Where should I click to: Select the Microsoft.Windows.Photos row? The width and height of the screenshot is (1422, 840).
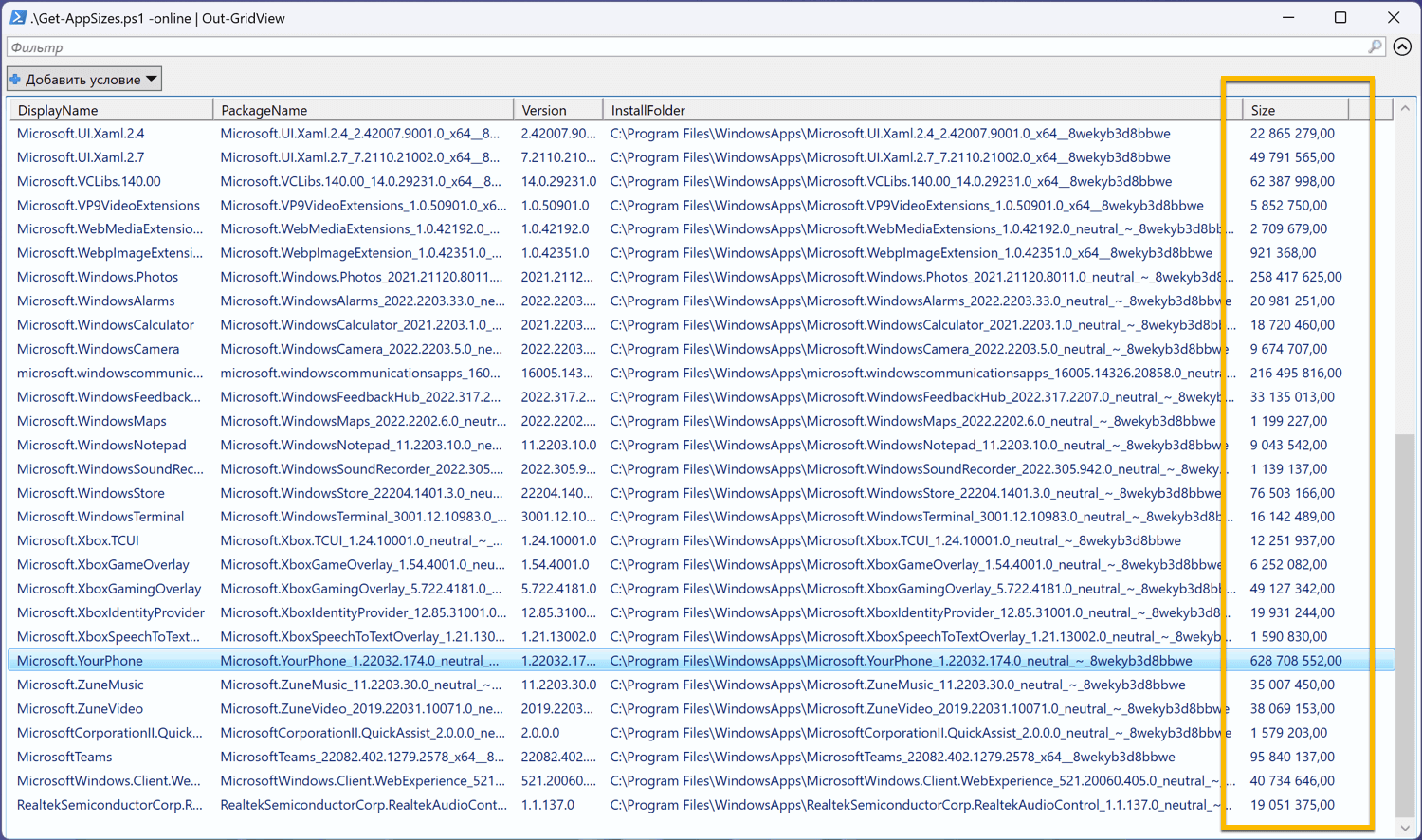pos(702,277)
